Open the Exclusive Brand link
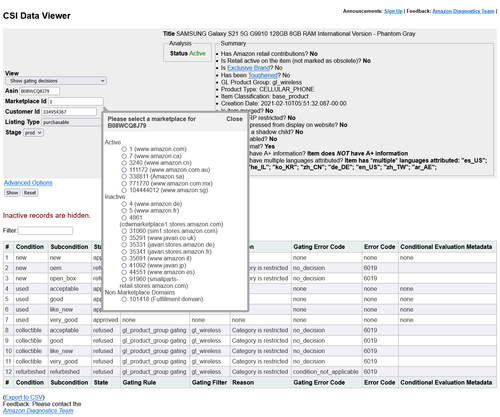Screen dimensions: 500x417 point(249,68)
